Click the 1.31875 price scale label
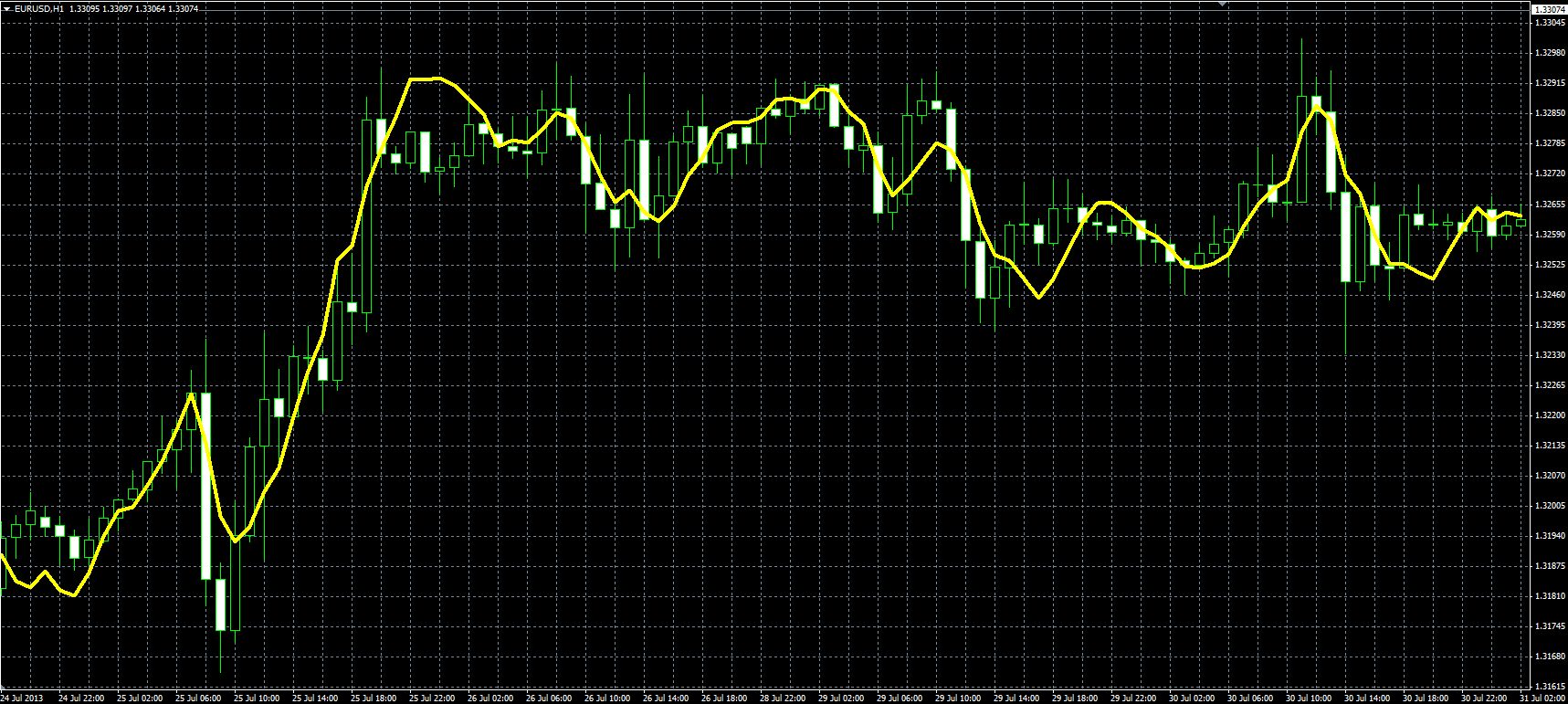1568x704 pixels. click(1549, 566)
